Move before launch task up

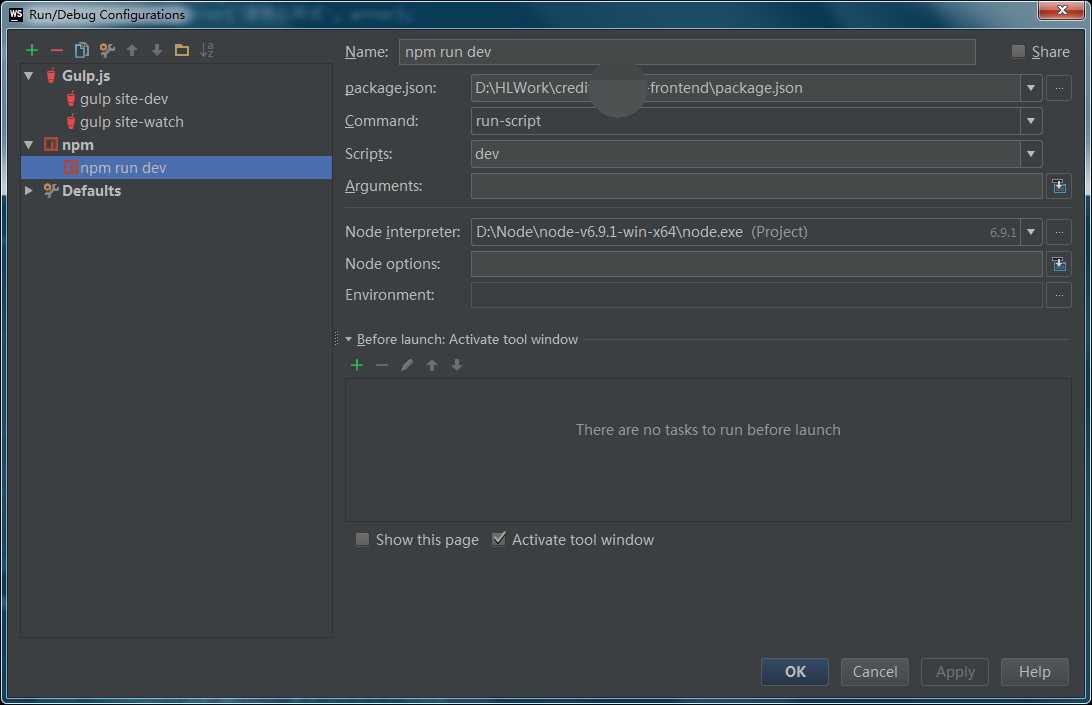coord(432,365)
